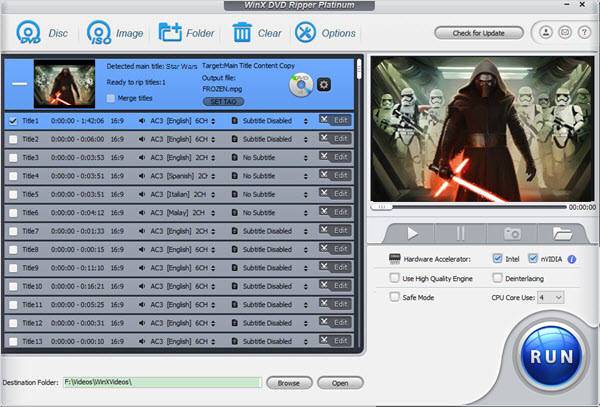Open the CPU Core Use dropdown

point(550,297)
